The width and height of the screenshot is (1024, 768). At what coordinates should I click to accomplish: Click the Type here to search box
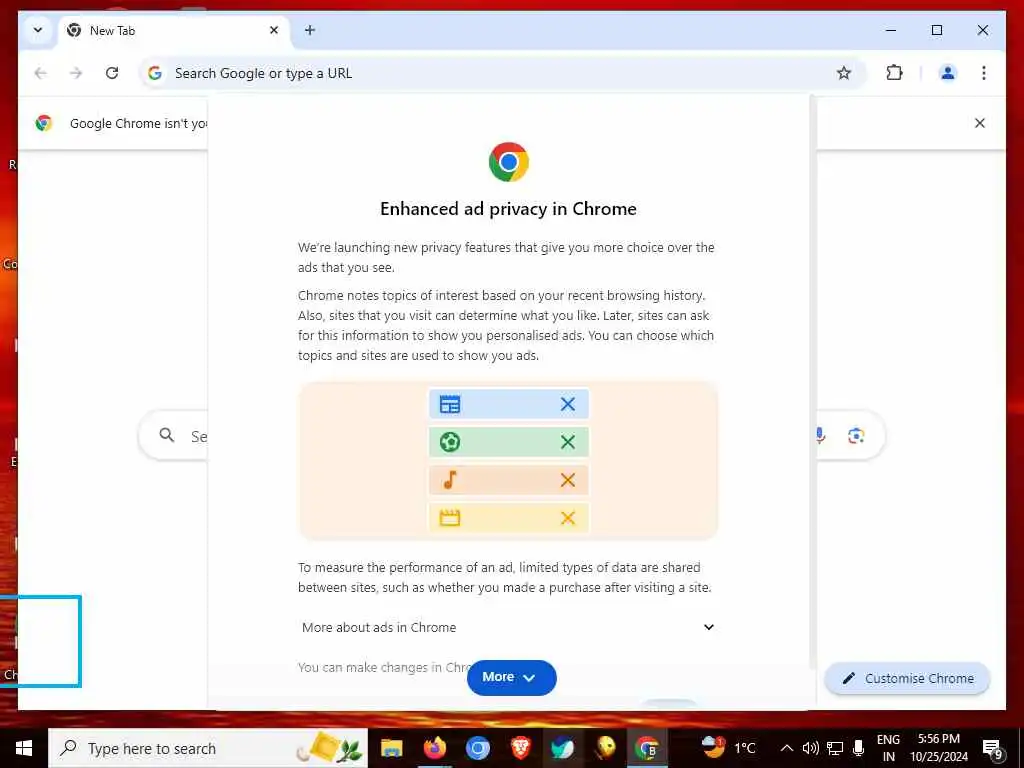click(x=208, y=748)
